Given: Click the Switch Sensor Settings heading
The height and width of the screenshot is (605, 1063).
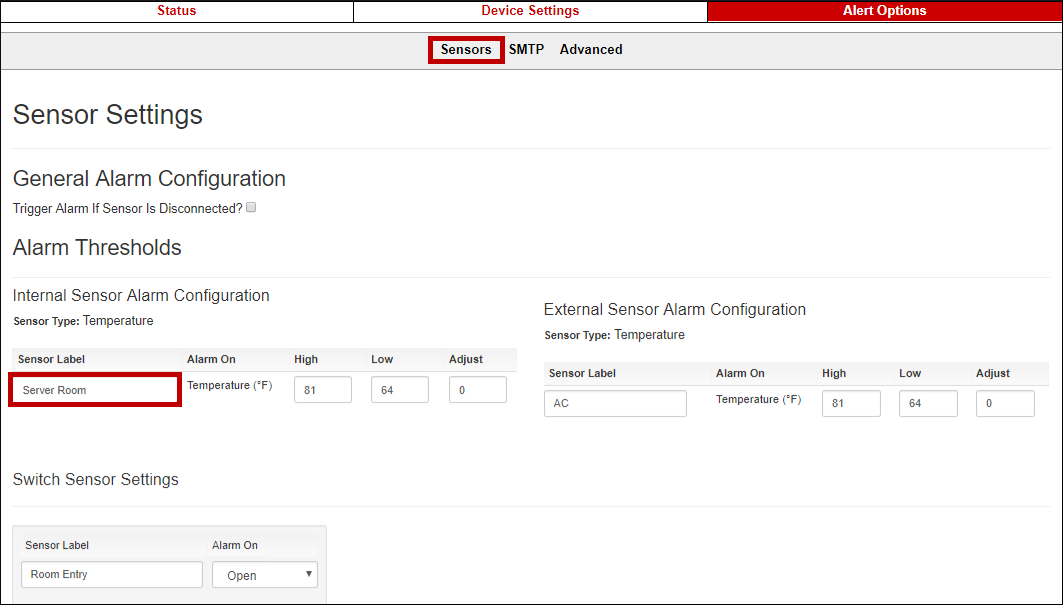Looking at the screenshot, I should tap(96, 480).
